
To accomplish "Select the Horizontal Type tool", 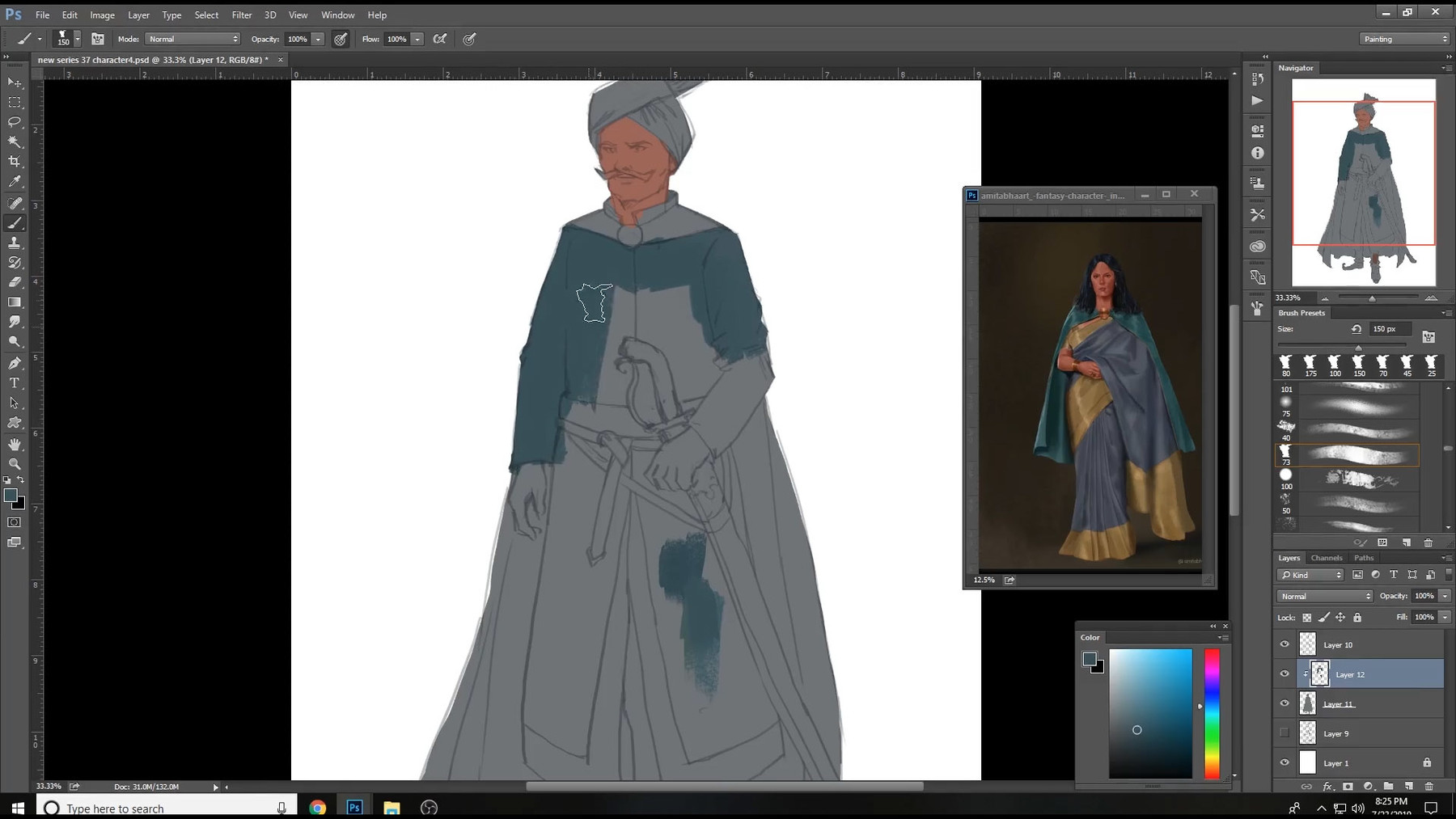I will click(14, 382).
